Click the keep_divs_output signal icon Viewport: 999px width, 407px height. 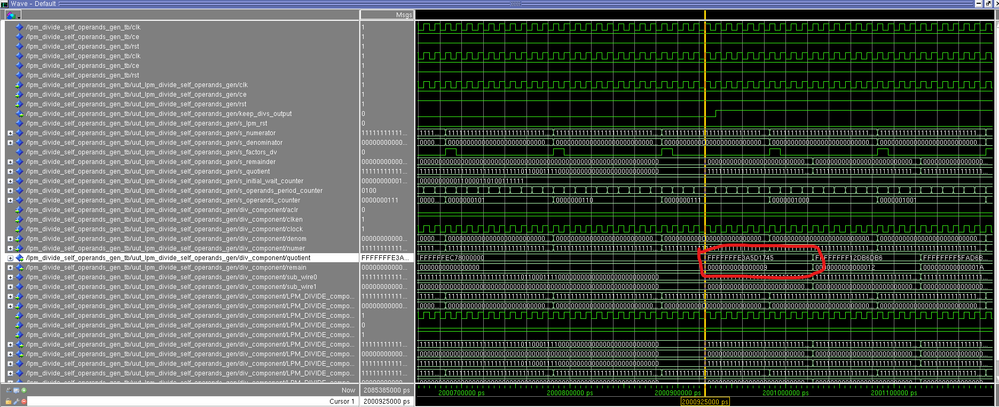[x=19, y=114]
